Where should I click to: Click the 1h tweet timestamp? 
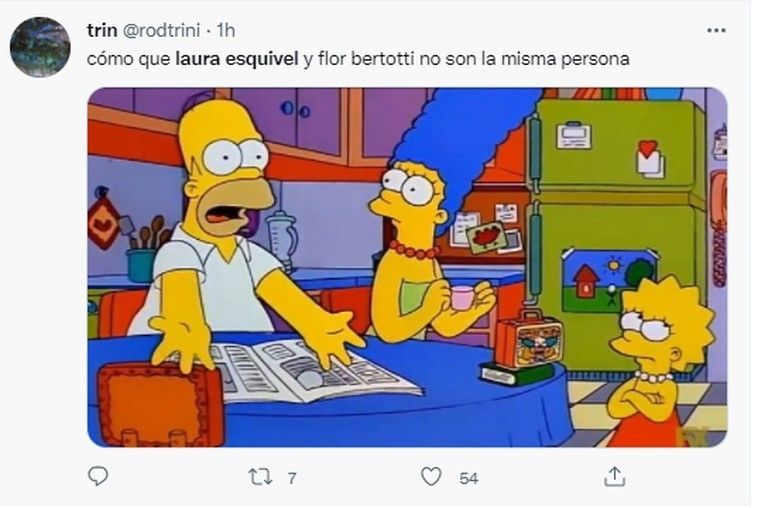click(226, 31)
